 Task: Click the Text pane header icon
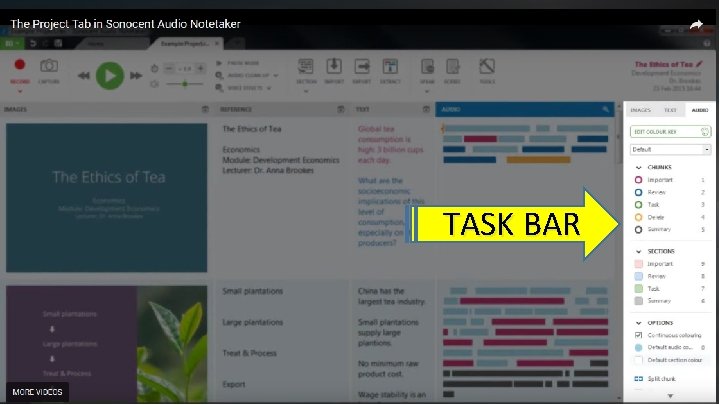coord(426,109)
